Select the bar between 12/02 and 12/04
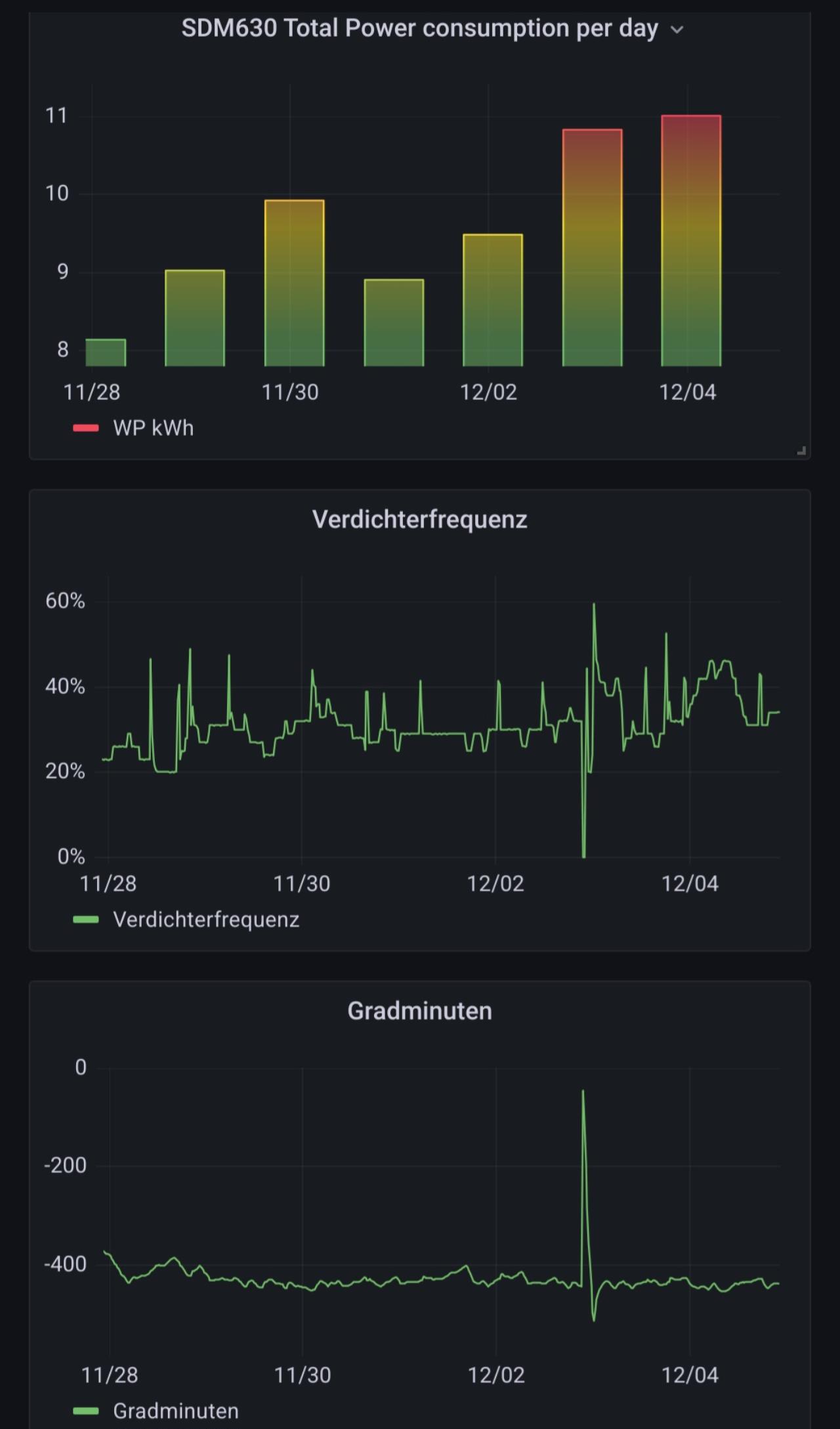Viewport: 840px width, 1429px height. click(592, 247)
